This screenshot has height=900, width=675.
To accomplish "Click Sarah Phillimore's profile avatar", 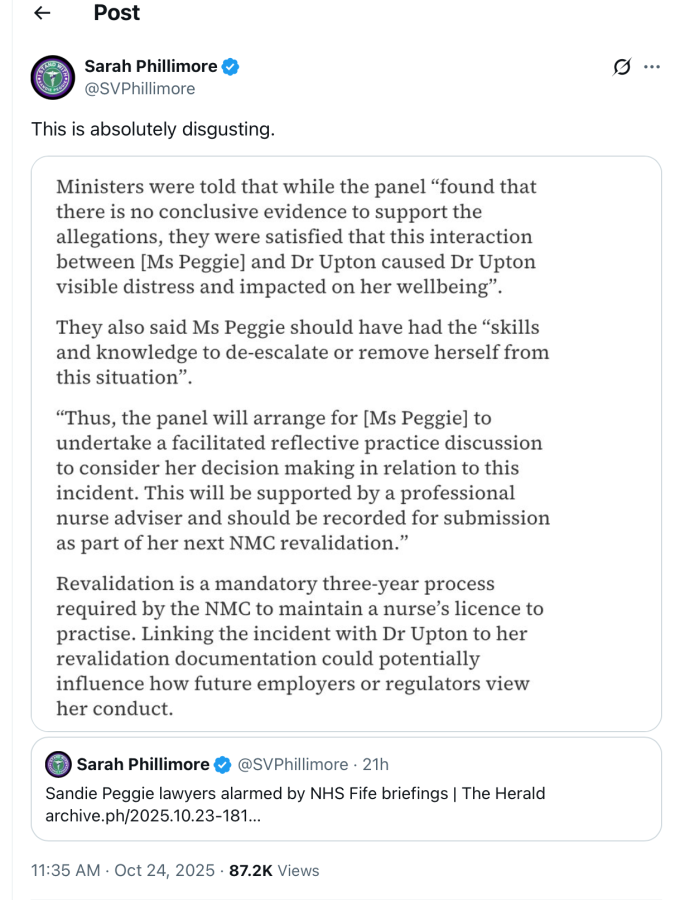I will [x=53, y=77].
